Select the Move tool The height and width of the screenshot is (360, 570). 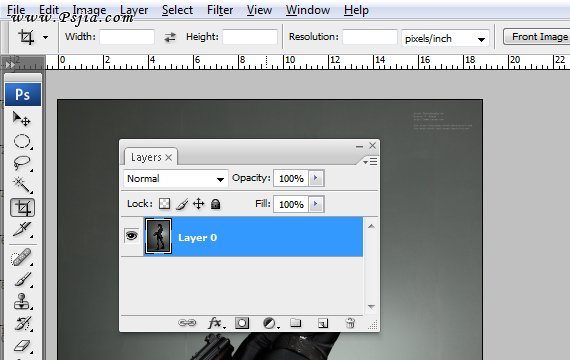22,119
